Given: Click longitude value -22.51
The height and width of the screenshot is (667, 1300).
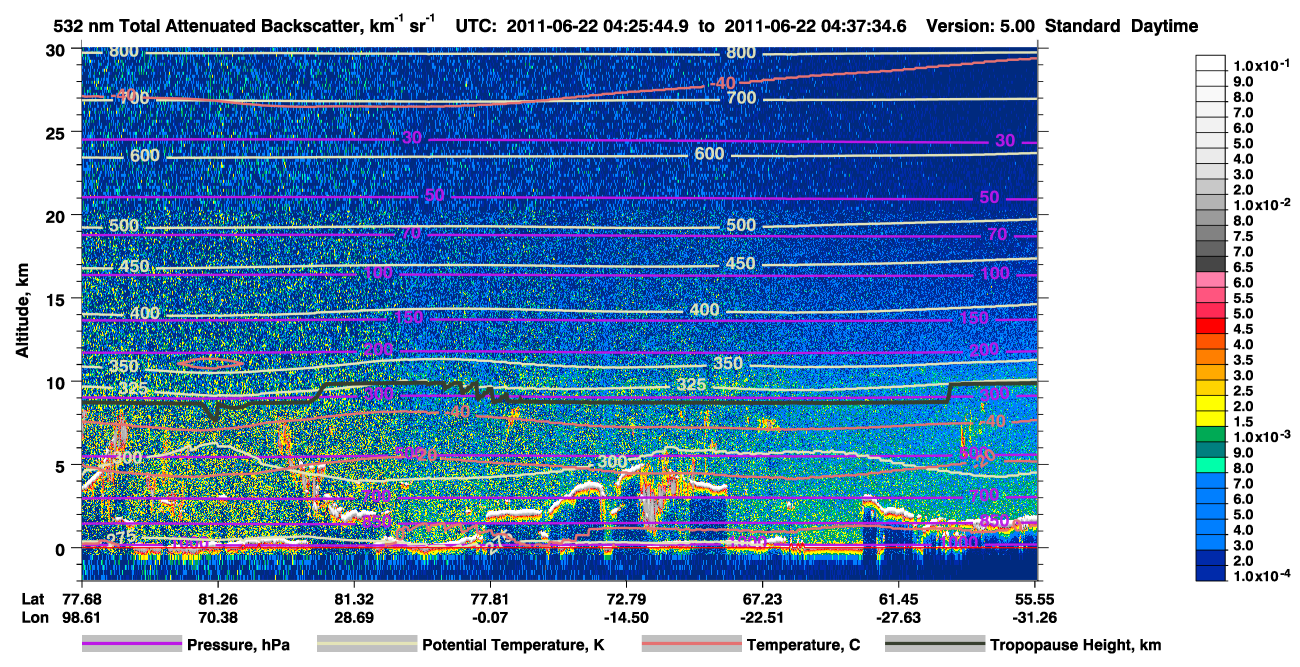Looking at the screenshot, I should click(762, 617).
